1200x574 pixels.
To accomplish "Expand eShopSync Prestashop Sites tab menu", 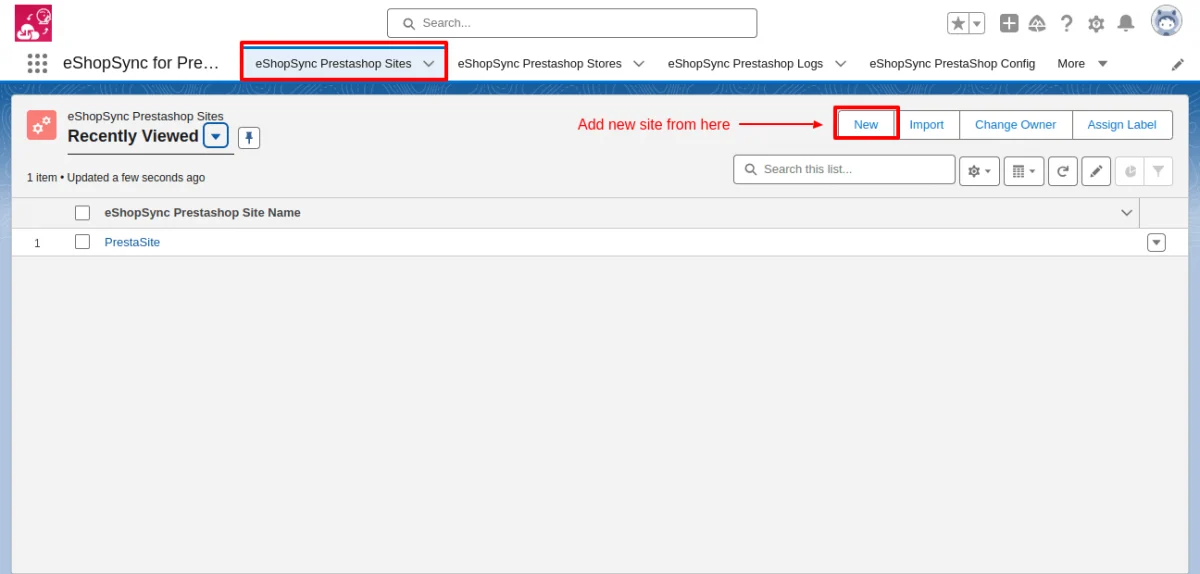I will point(429,63).
